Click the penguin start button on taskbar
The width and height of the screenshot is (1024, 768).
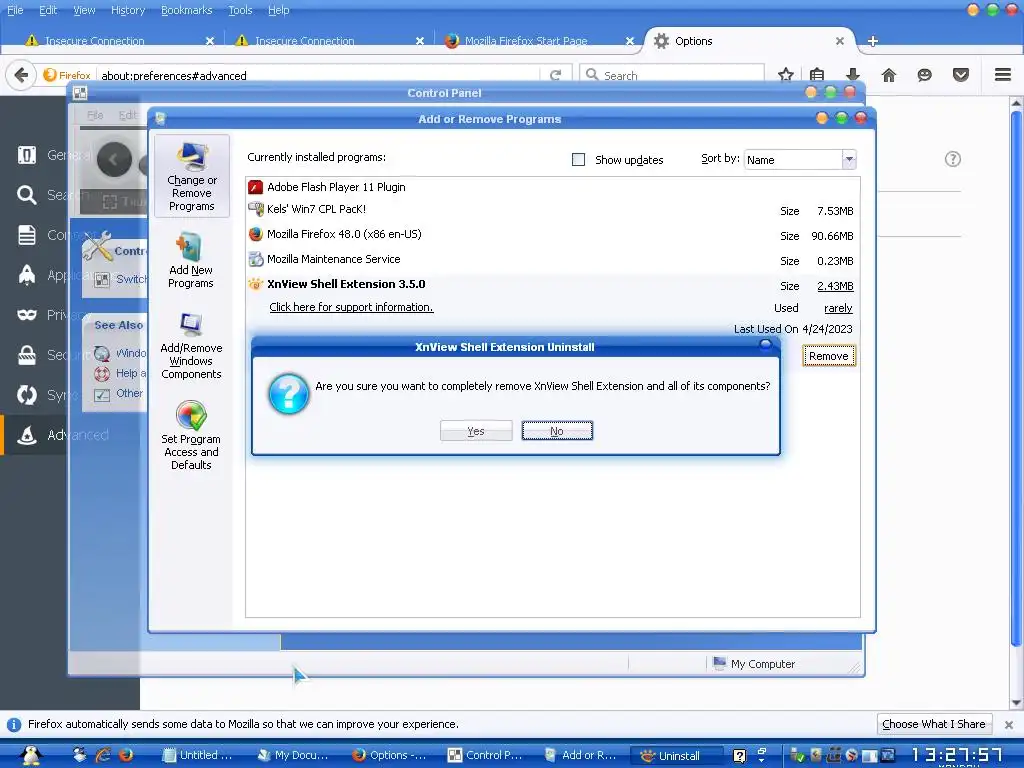[x=31, y=755]
